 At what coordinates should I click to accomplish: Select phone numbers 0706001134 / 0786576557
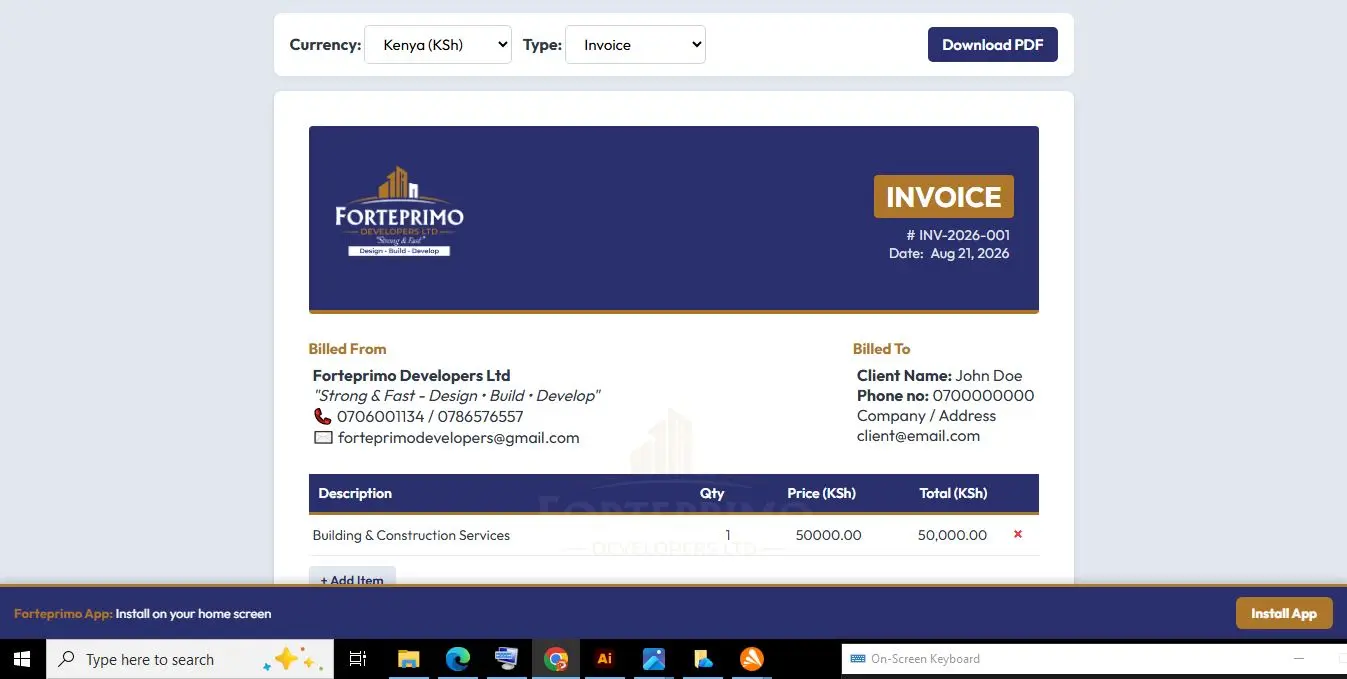tap(430, 417)
